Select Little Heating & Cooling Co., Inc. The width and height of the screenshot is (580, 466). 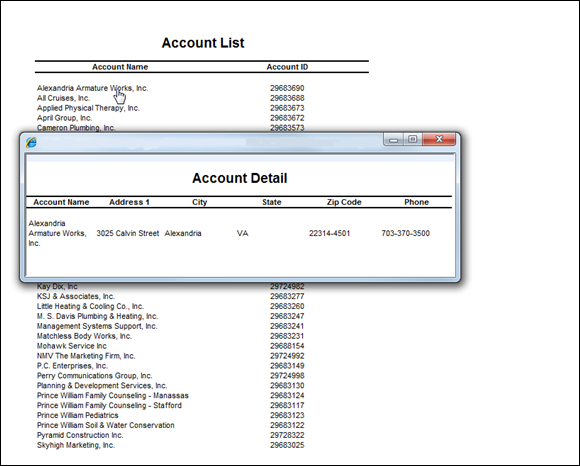pos(90,306)
